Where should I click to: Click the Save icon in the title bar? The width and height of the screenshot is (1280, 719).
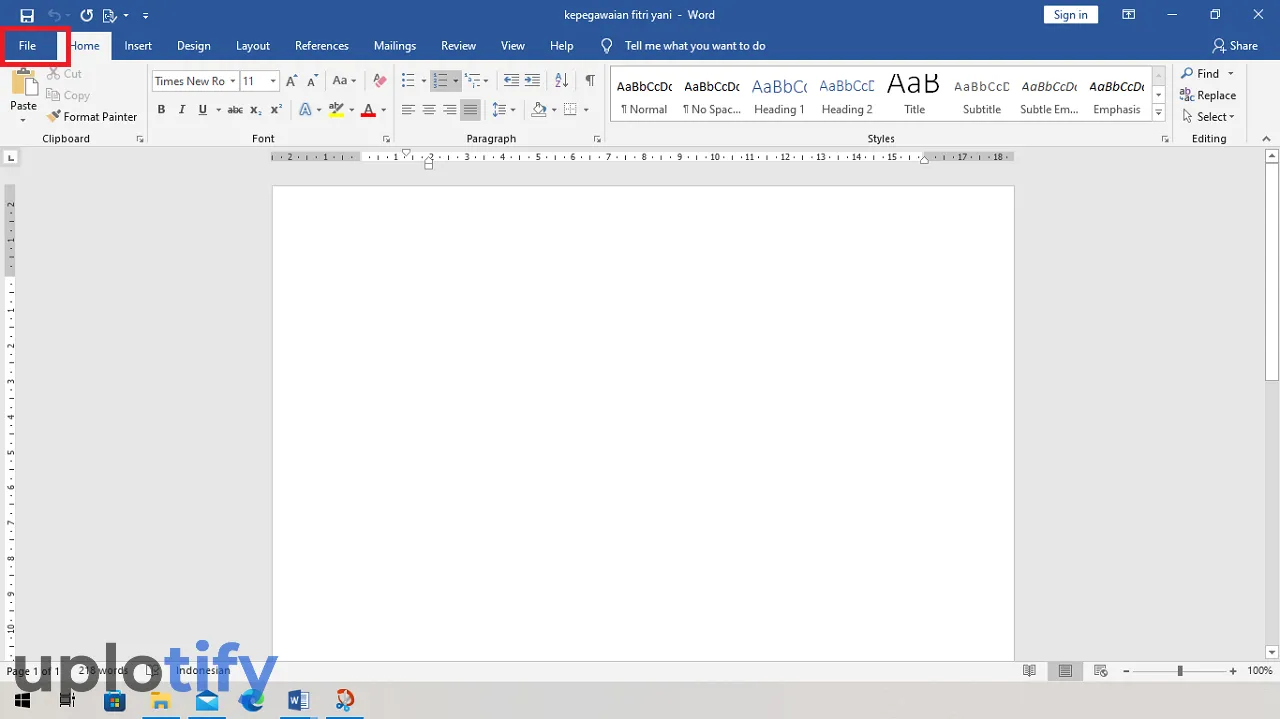click(x=27, y=15)
